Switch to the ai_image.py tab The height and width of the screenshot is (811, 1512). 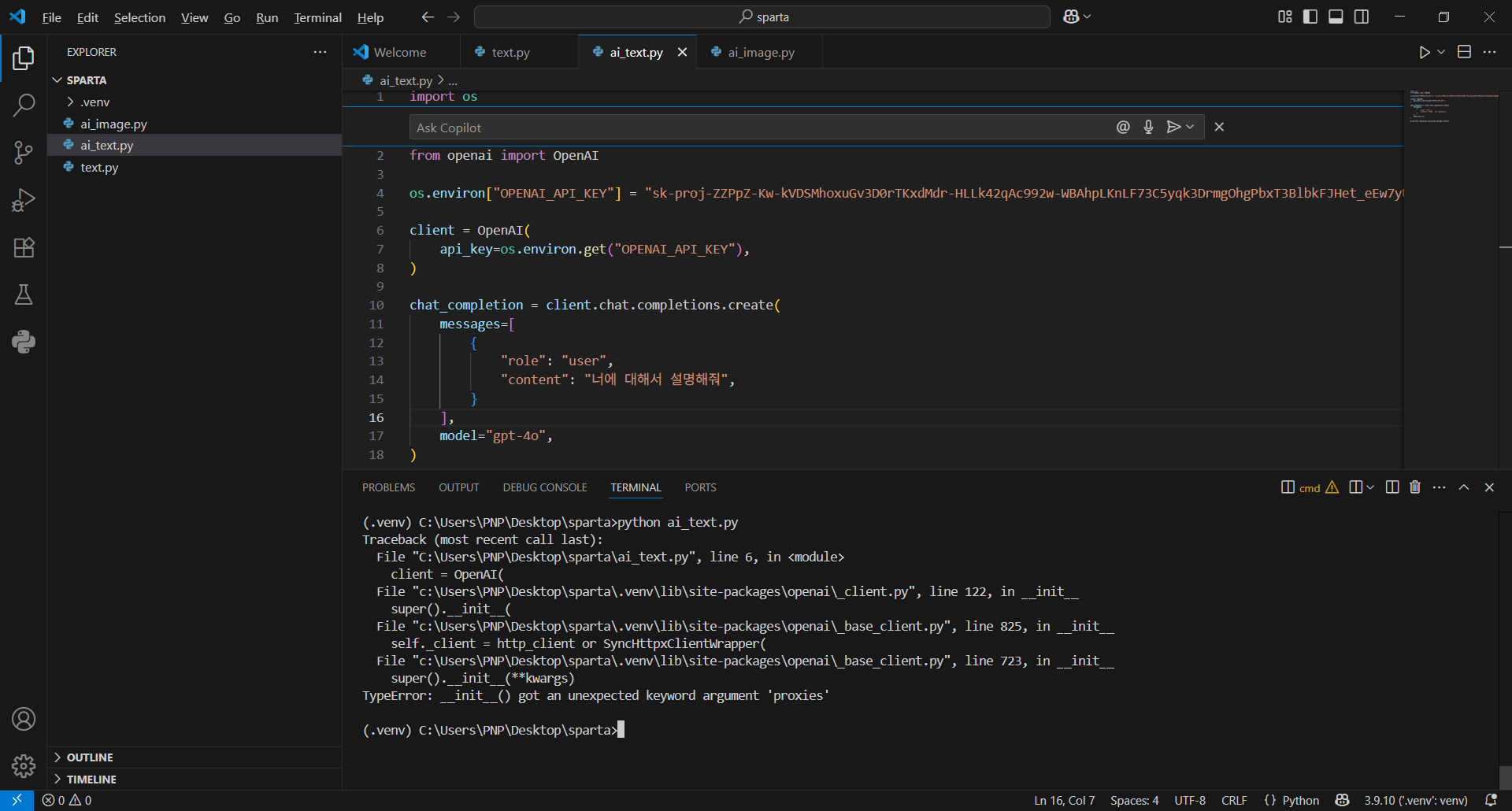point(761,52)
